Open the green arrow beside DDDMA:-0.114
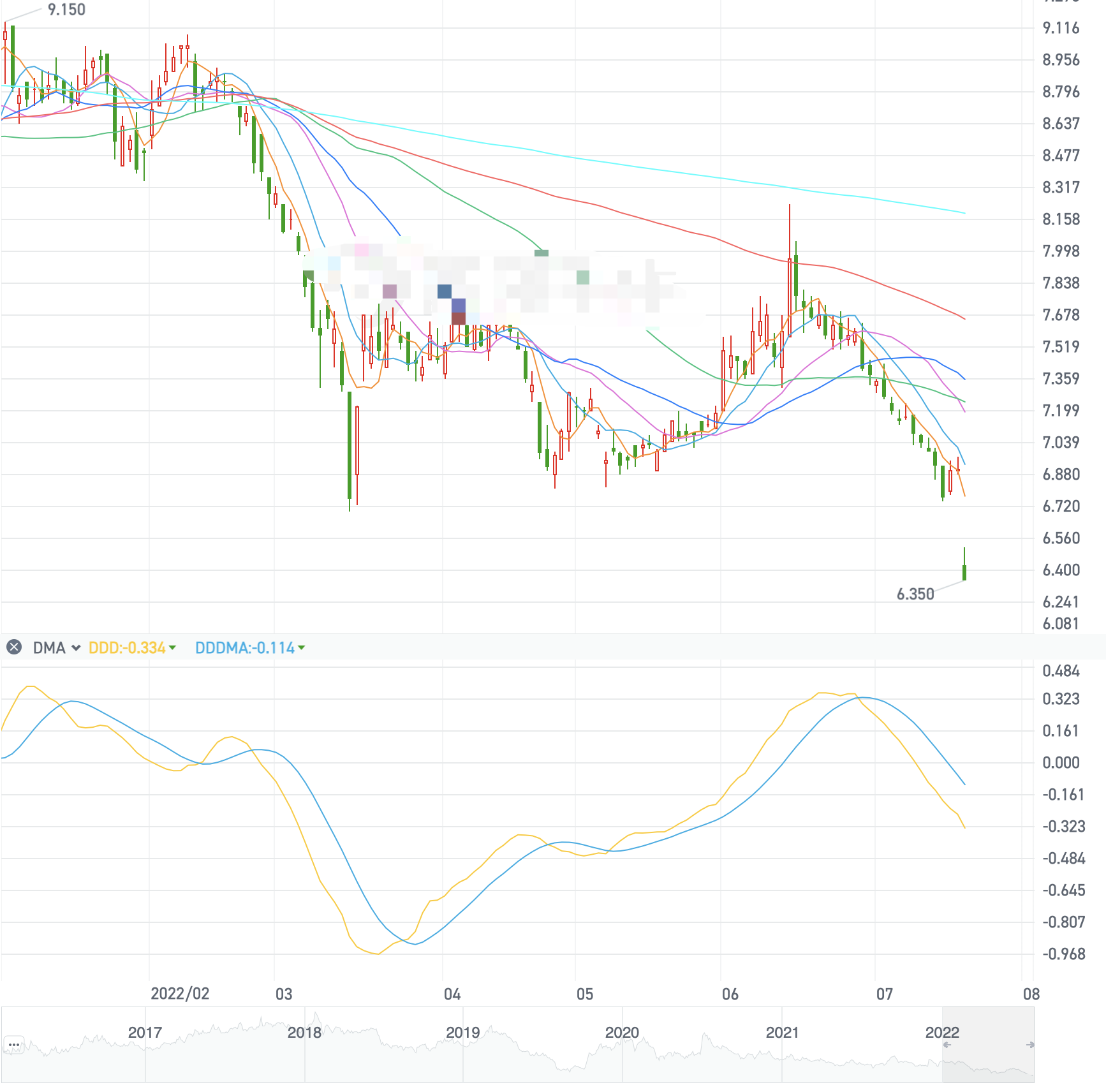 pos(302,648)
